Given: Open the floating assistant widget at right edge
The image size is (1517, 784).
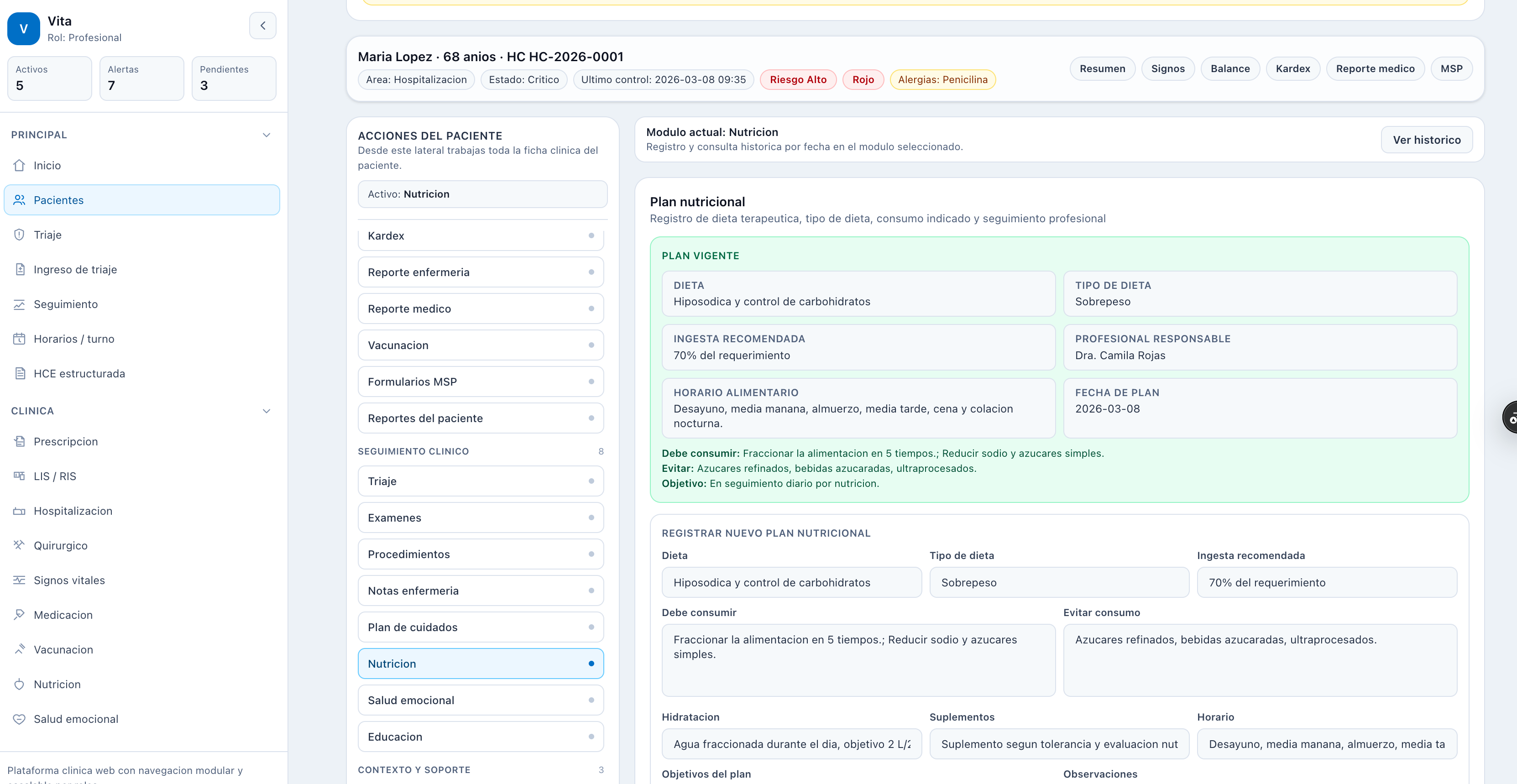Looking at the screenshot, I should coord(1511,417).
